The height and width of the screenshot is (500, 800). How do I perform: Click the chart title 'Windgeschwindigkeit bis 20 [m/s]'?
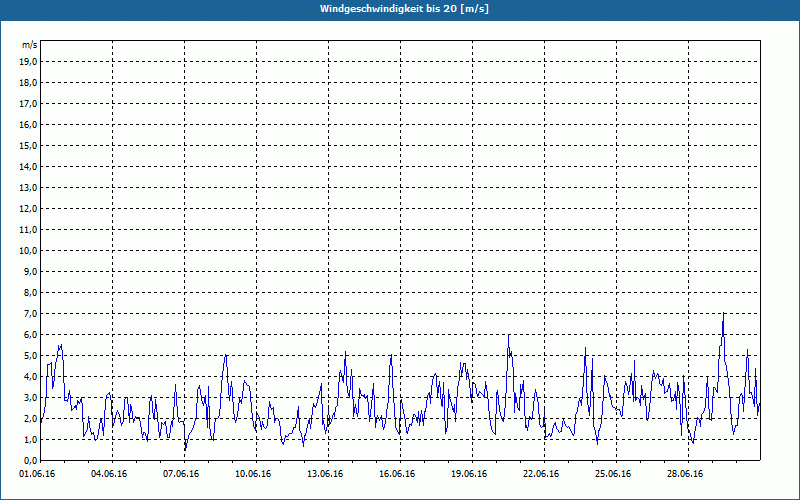click(404, 9)
